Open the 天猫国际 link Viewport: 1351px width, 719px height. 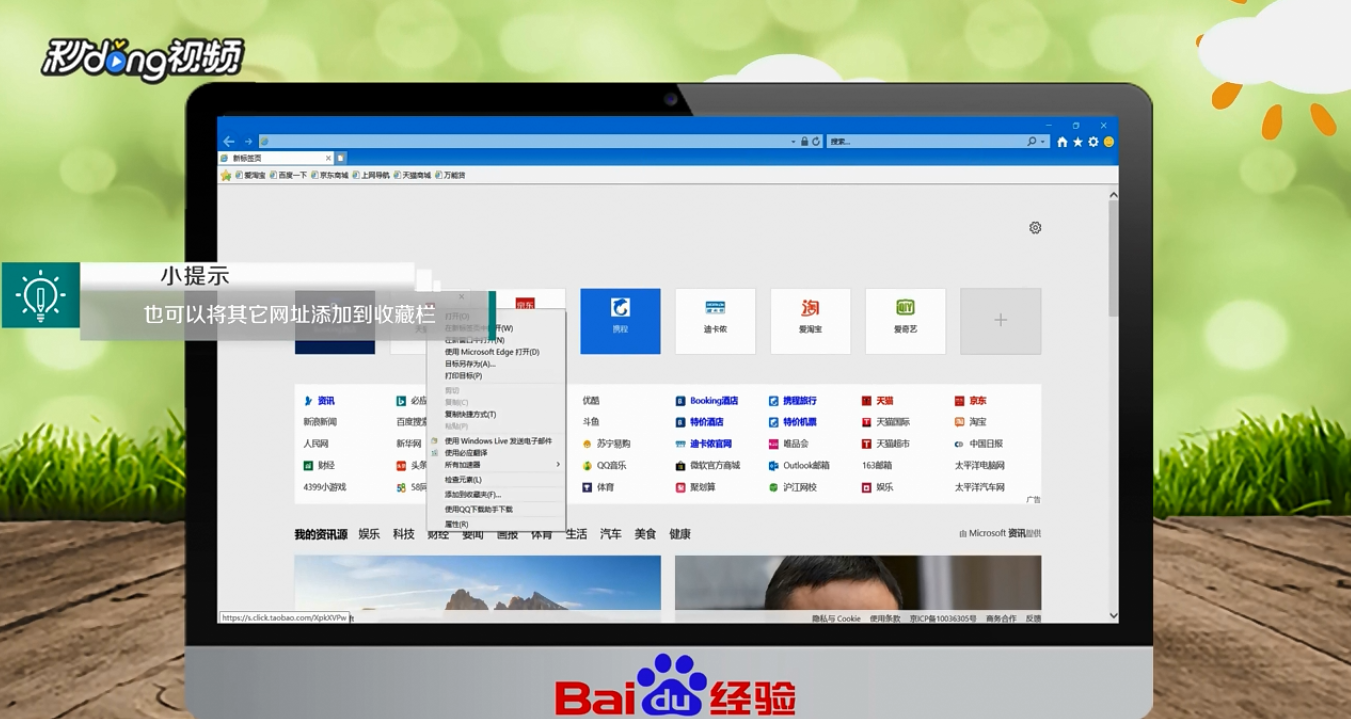tap(893, 422)
